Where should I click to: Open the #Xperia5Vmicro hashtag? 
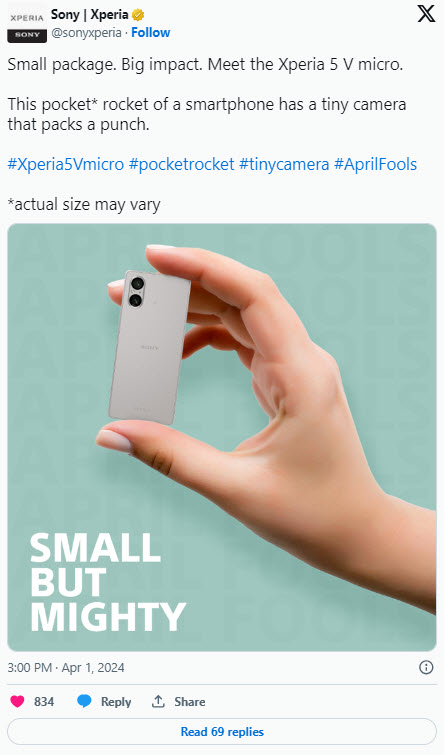coord(65,165)
